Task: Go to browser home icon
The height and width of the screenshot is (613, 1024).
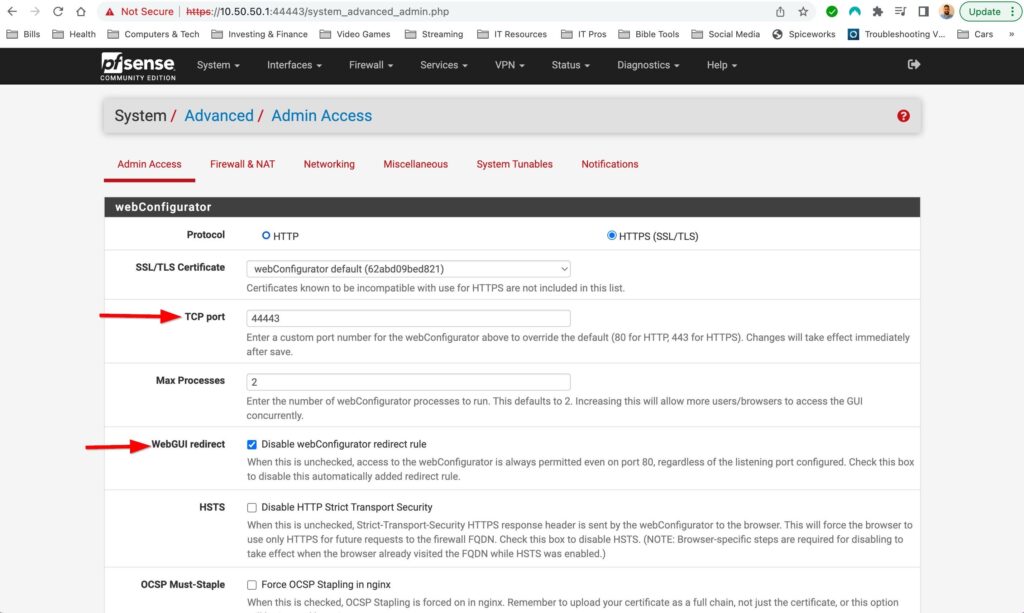Action: (80, 12)
